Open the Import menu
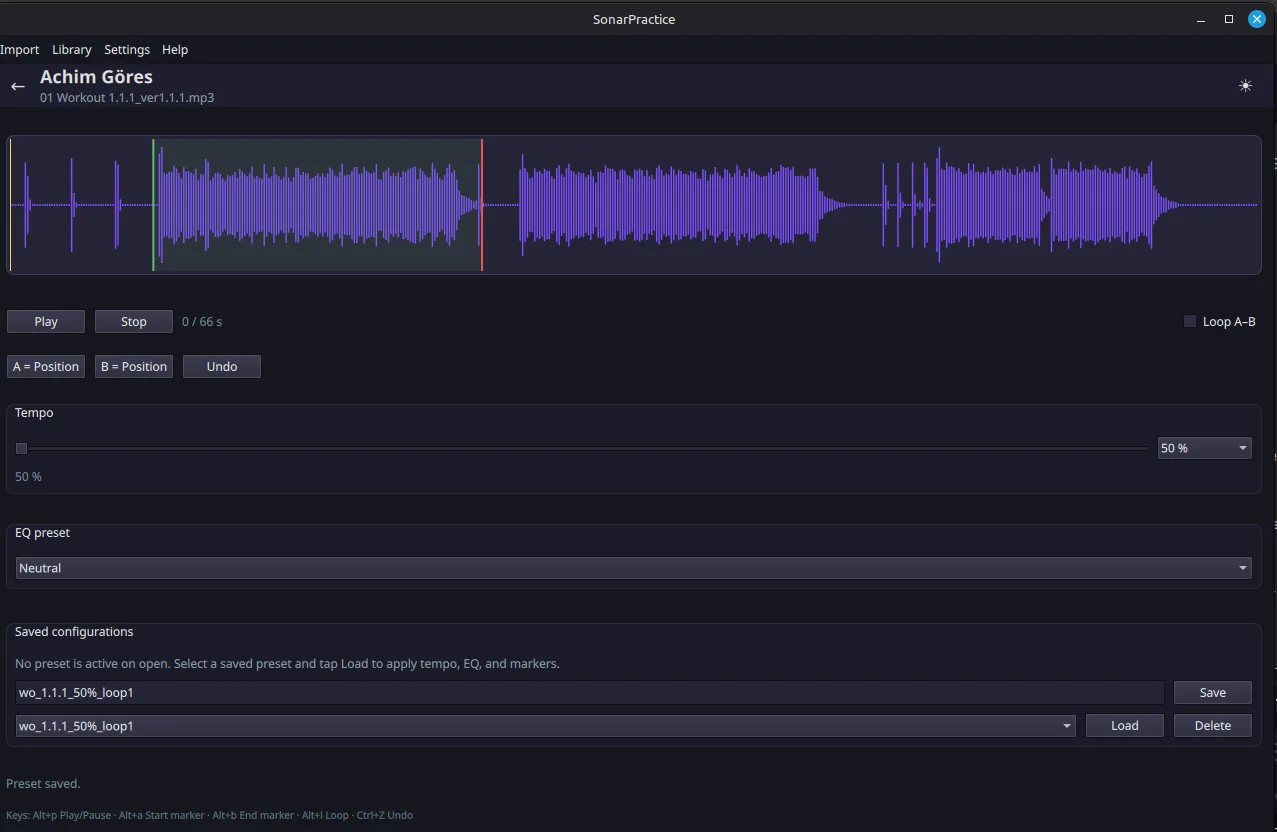The width and height of the screenshot is (1277, 832). pyautogui.click(x=20, y=49)
